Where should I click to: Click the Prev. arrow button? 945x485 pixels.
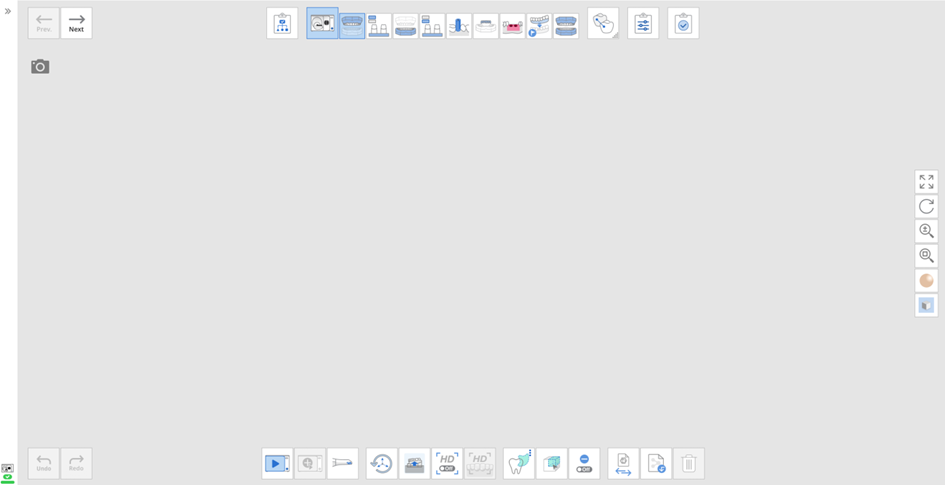(x=44, y=23)
